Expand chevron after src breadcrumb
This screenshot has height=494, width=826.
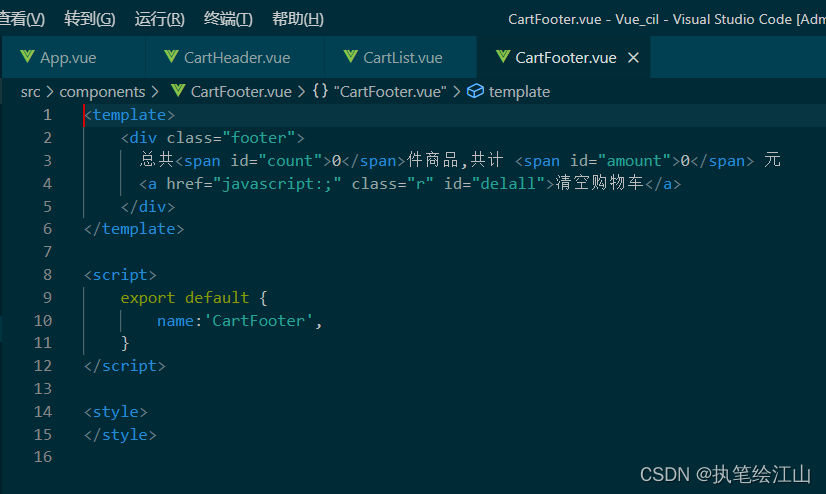pyautogui.click(x=50, y=92)
